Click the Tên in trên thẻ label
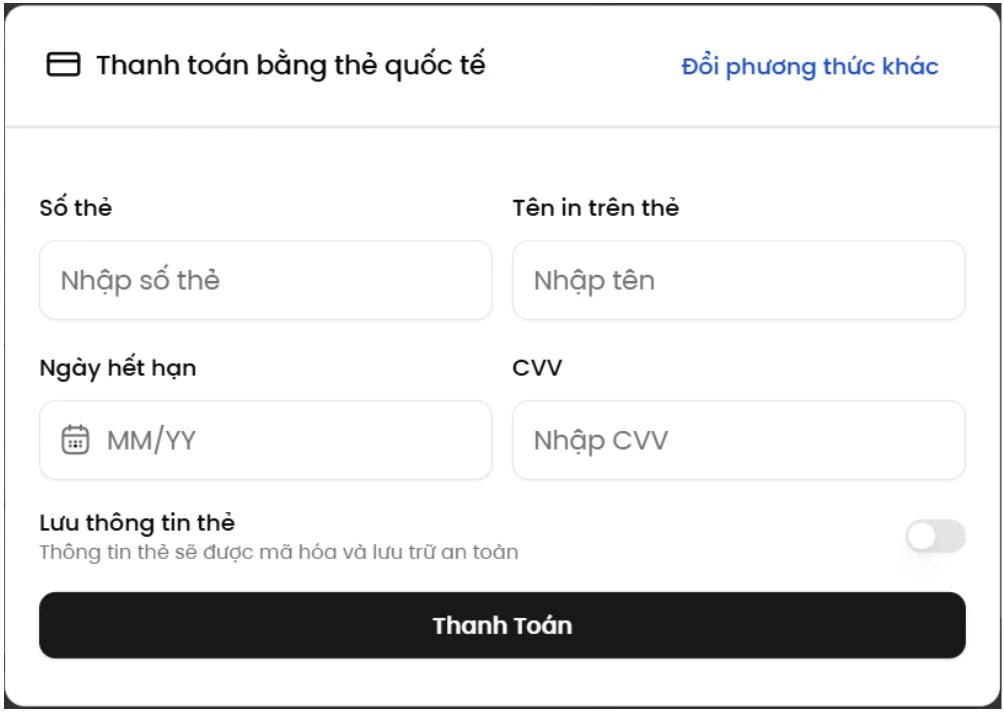 pos(595,207)
